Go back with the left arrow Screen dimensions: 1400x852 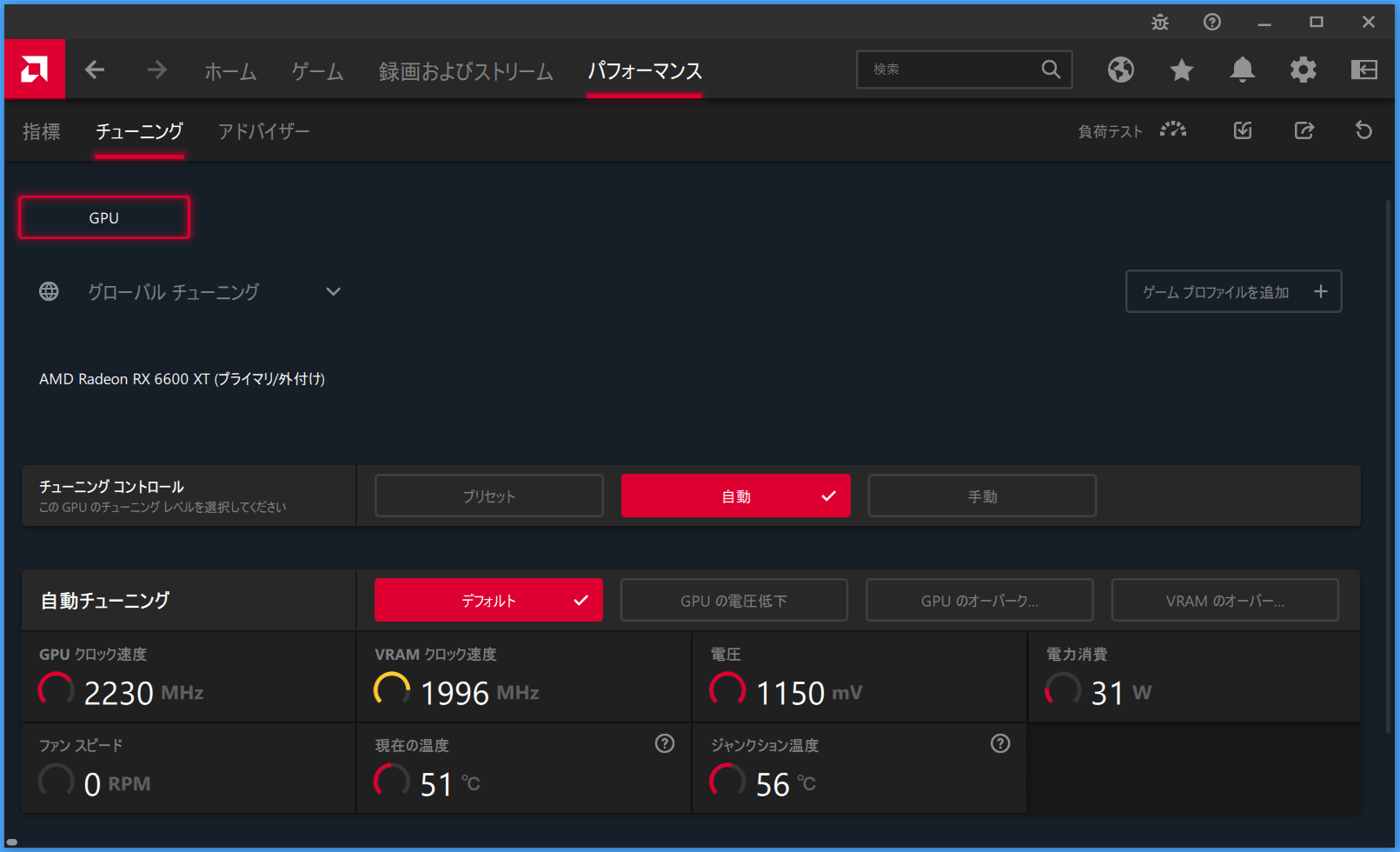pyautogui.click(x=95, y=70)
